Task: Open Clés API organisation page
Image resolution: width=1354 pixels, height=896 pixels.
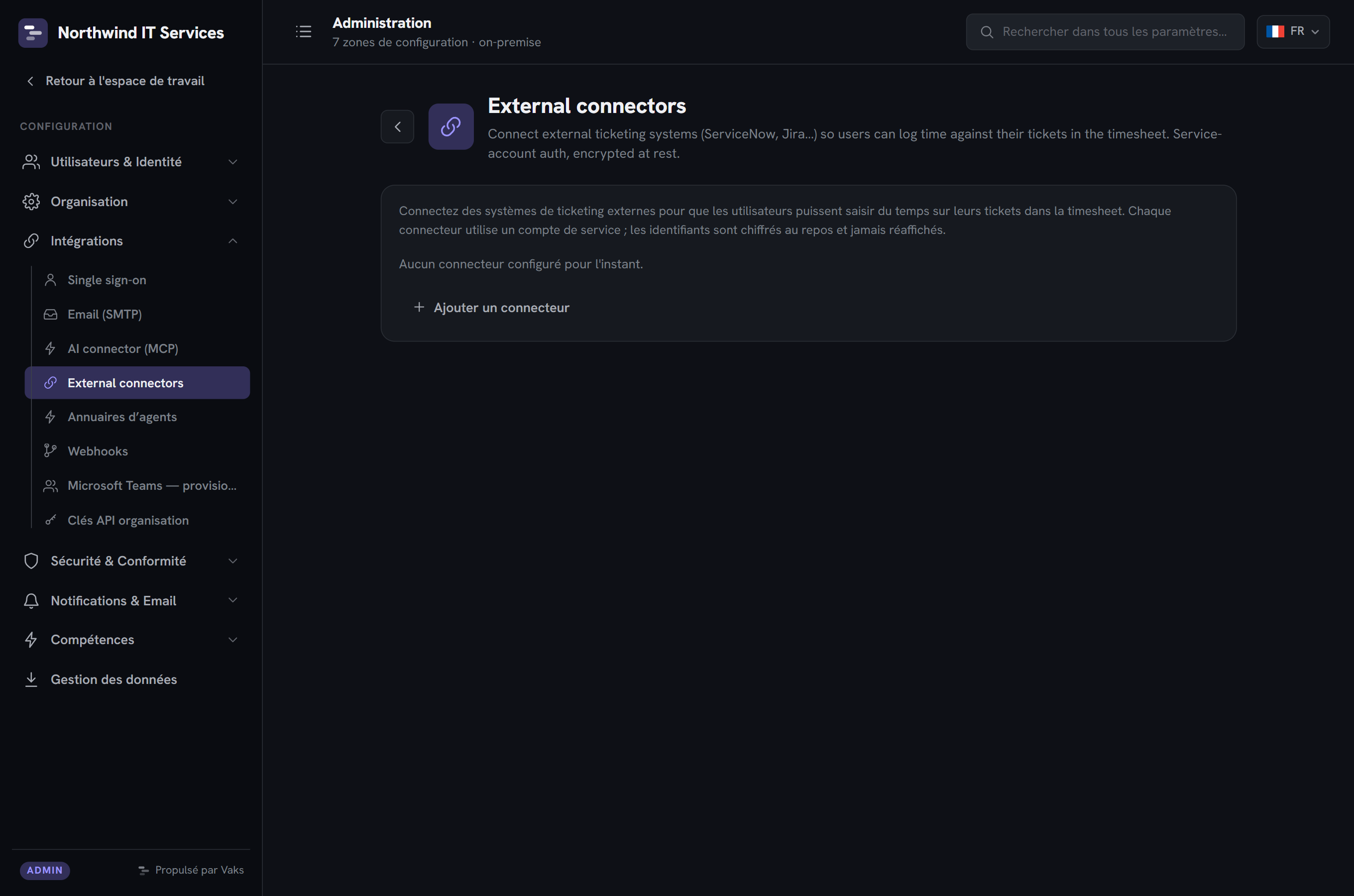Action: [137, 520]
